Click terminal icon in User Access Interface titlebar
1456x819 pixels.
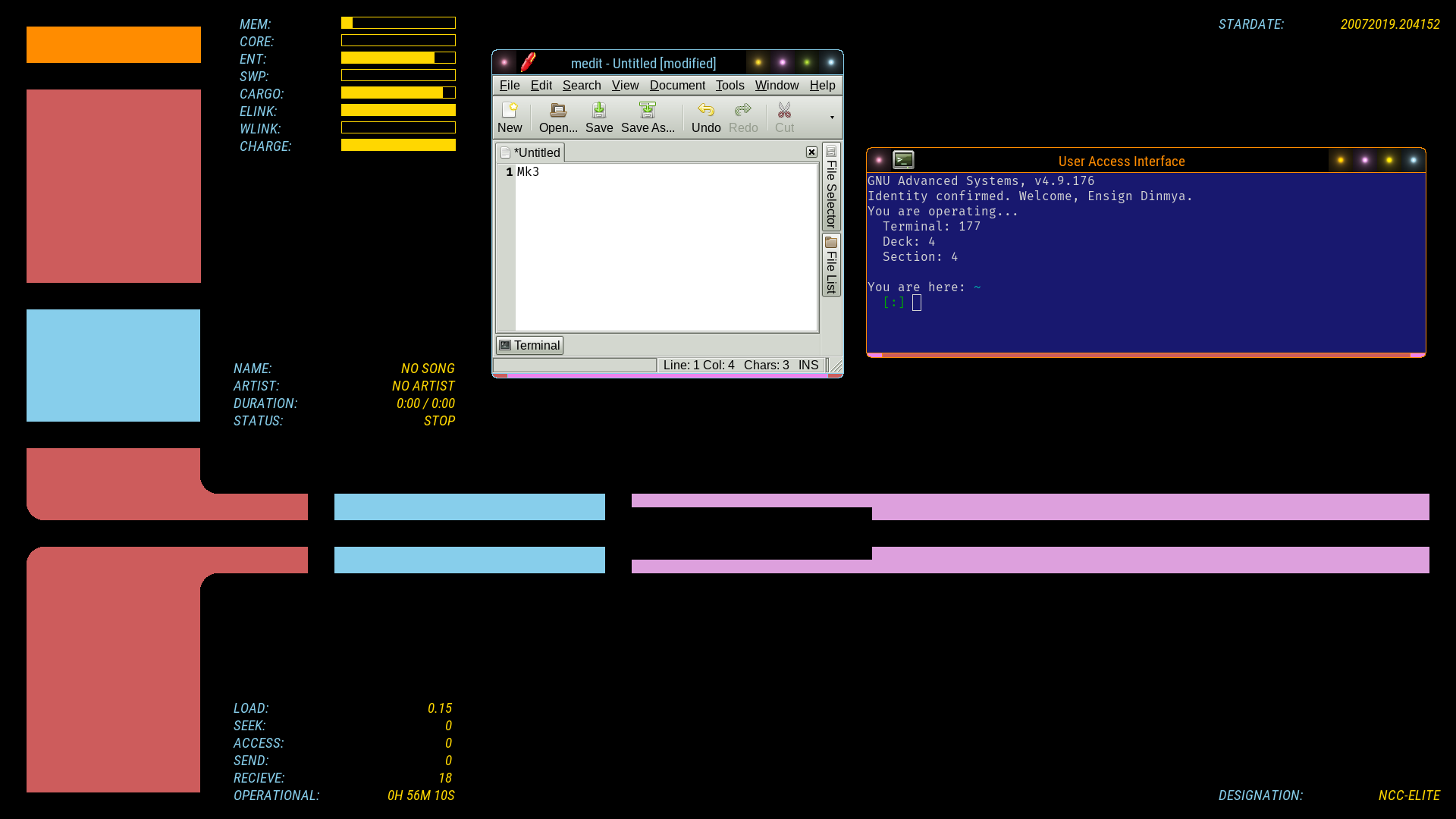tap(903, 160)
